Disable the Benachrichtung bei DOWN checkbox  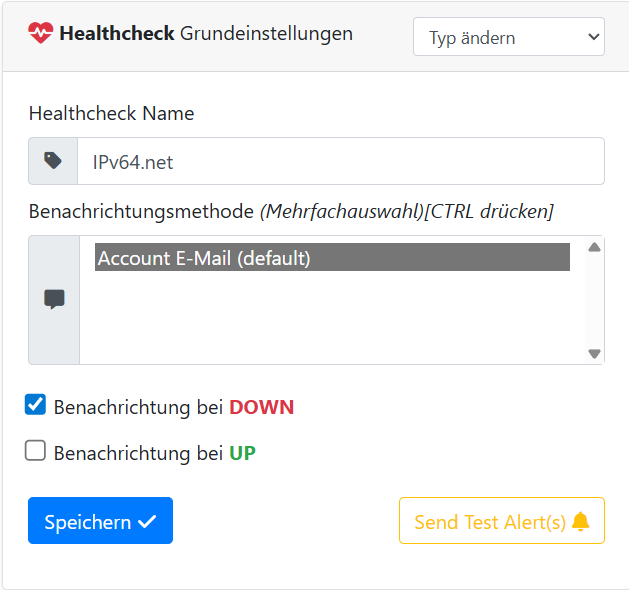36,405
